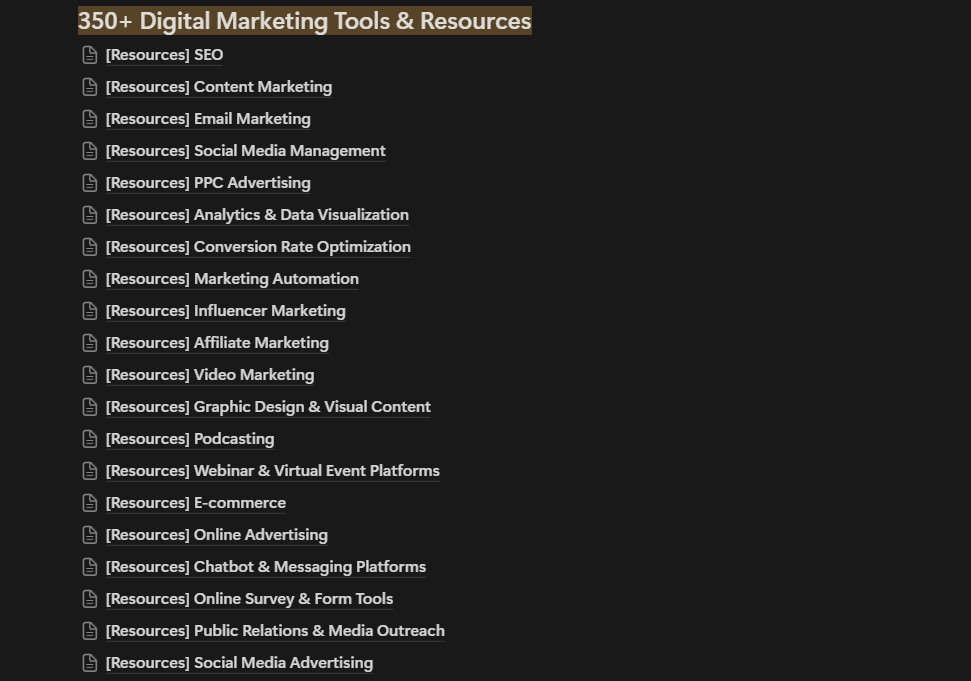
Task: Click page icon beside Online Survey & Form Tools
Action: coord(90,599)
